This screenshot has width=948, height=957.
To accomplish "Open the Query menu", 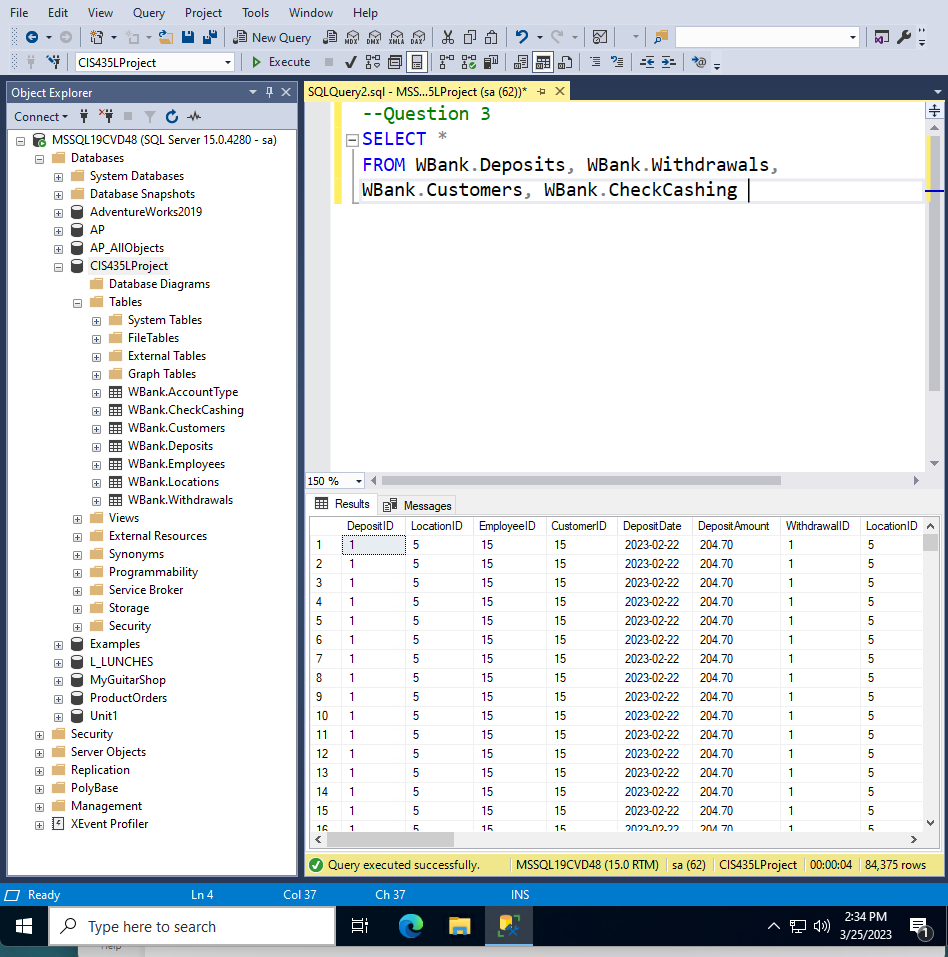I will [148, 12].
